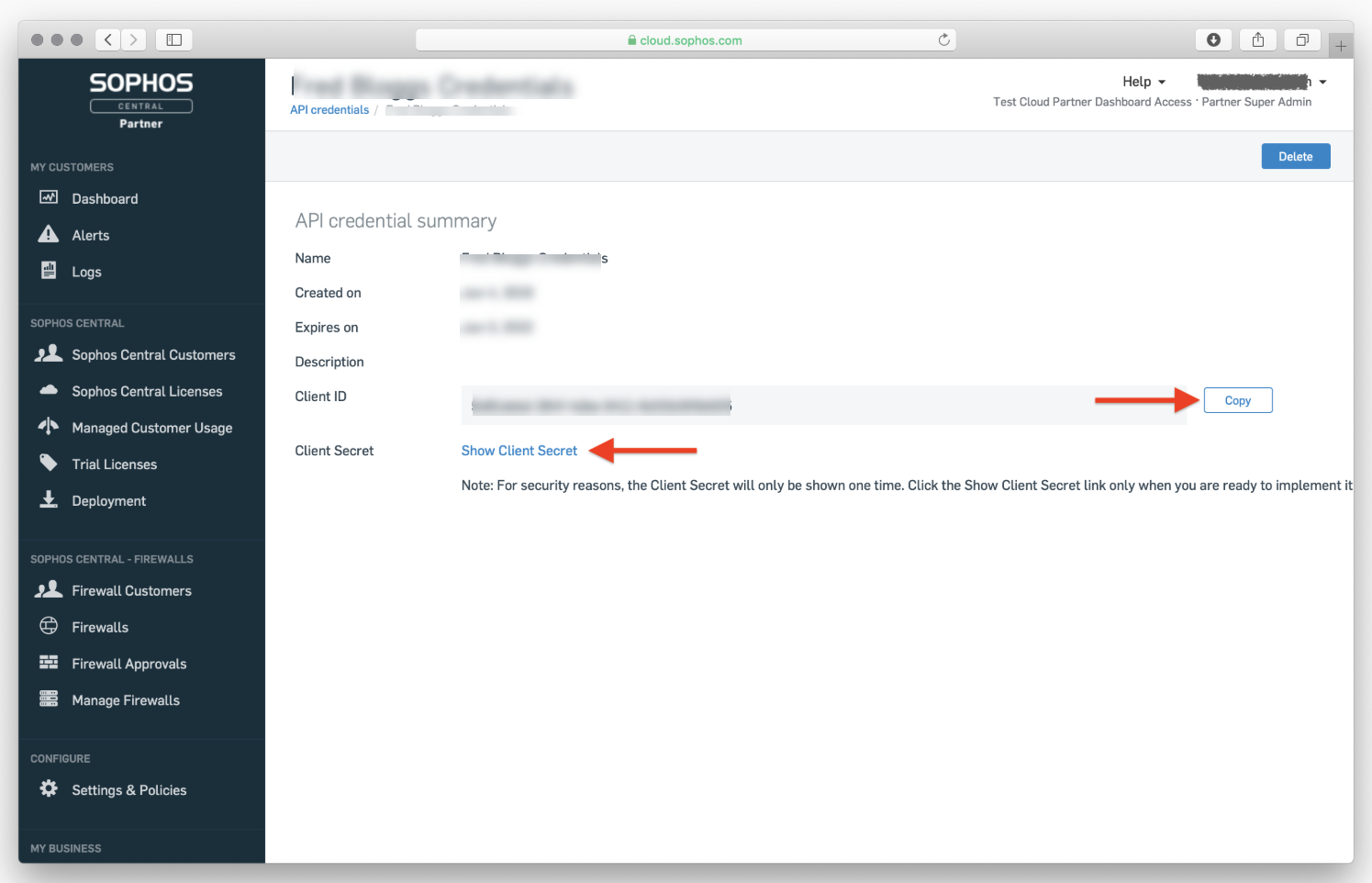Open the Help dropdown menu
Image resolution: width=1372 pixels, height=883 pixels.
coord(1143,82)
